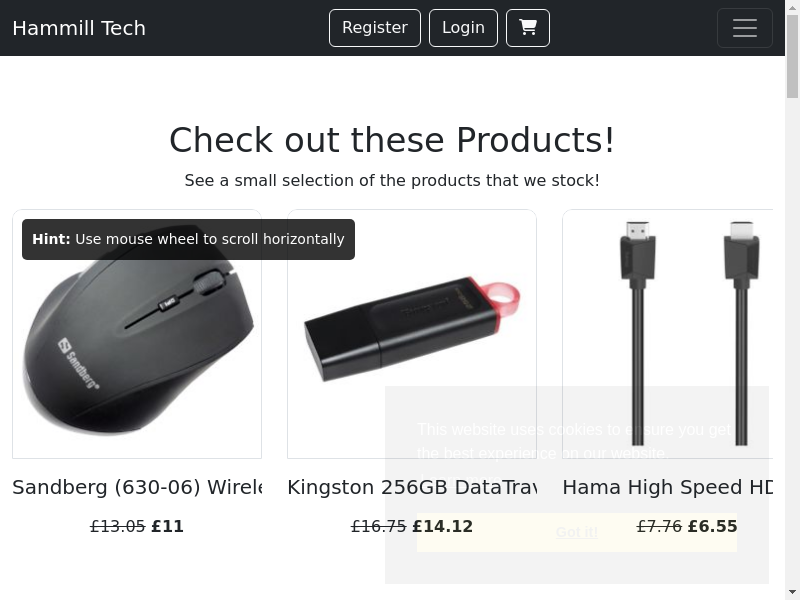This screenshot has height=600, width=800.
Task: Click the Sandberg sale price £11
Action: click(168, 526)
